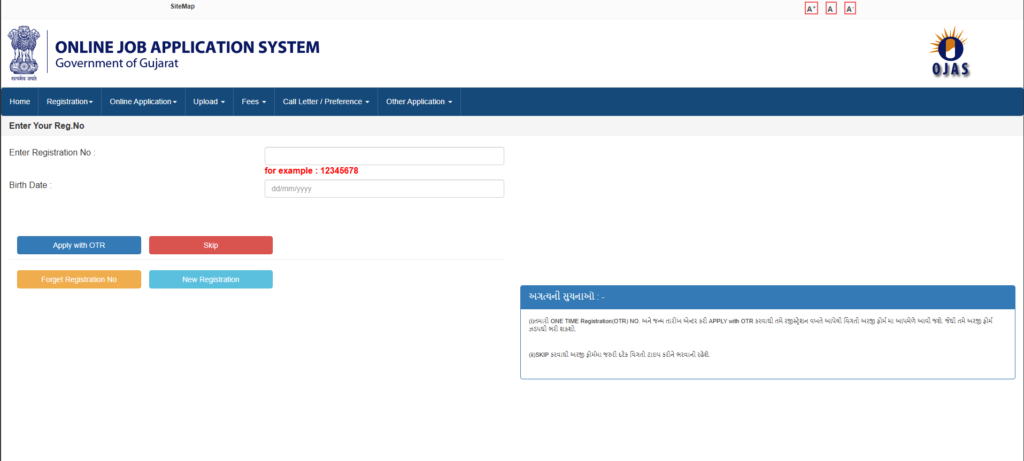Viewport: 1024px width, 461px height.
Task: Click the Birth Date dd/mm/yyyy field
Action: coord(384,189)
